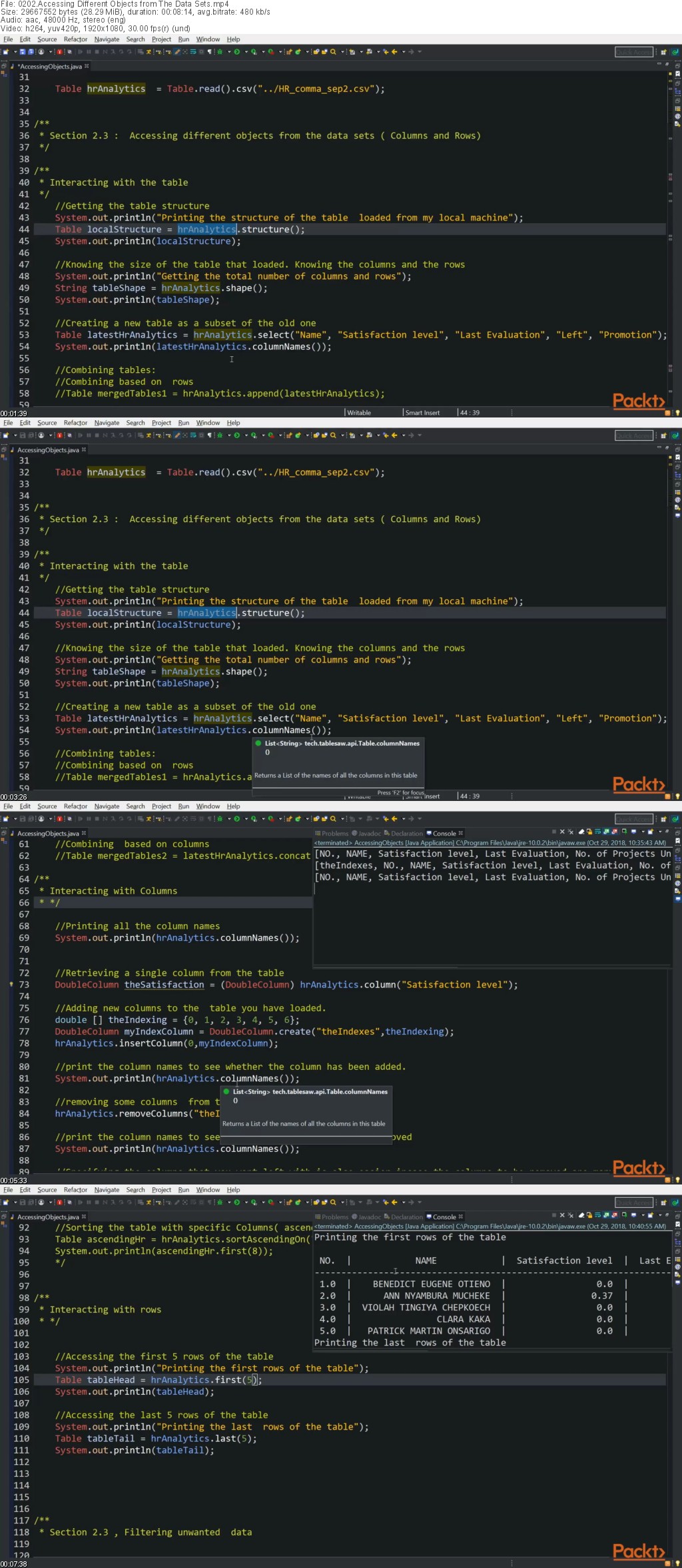Click Debug bug icon in 00:03:26 frame toolbar
This screenshot has height=1568, width=682.
tap(220, 435)
